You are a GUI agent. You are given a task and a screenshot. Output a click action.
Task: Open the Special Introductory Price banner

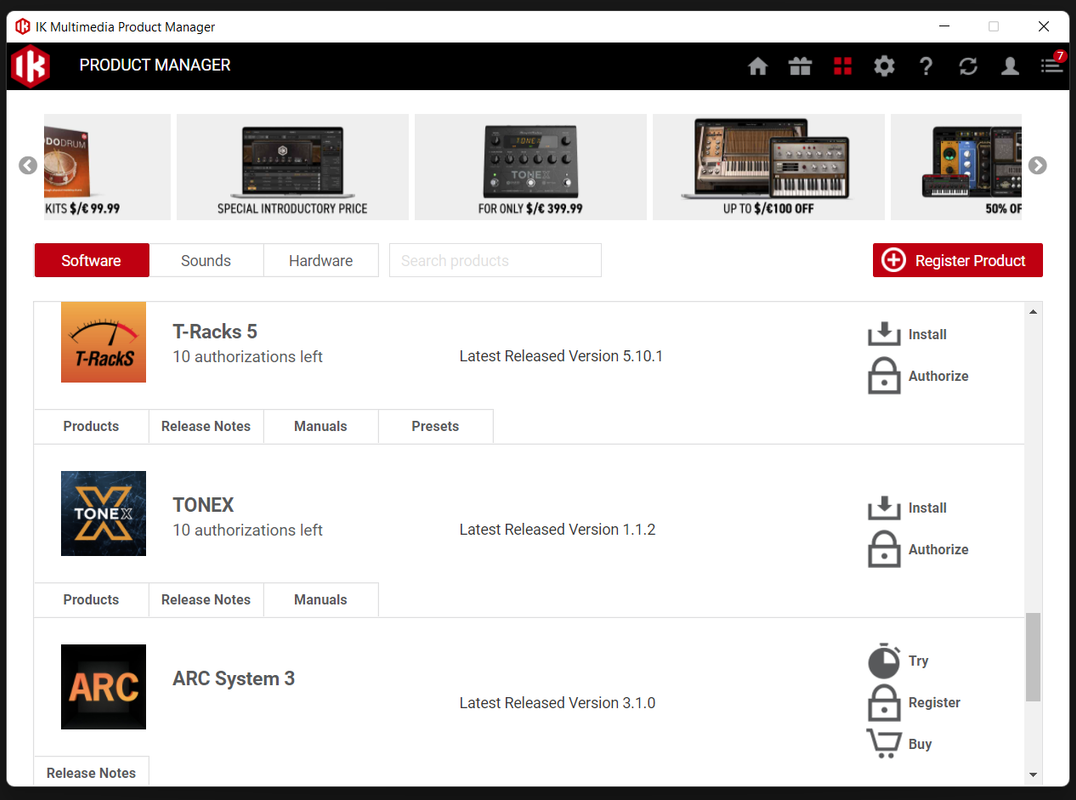tap(292, 167)
